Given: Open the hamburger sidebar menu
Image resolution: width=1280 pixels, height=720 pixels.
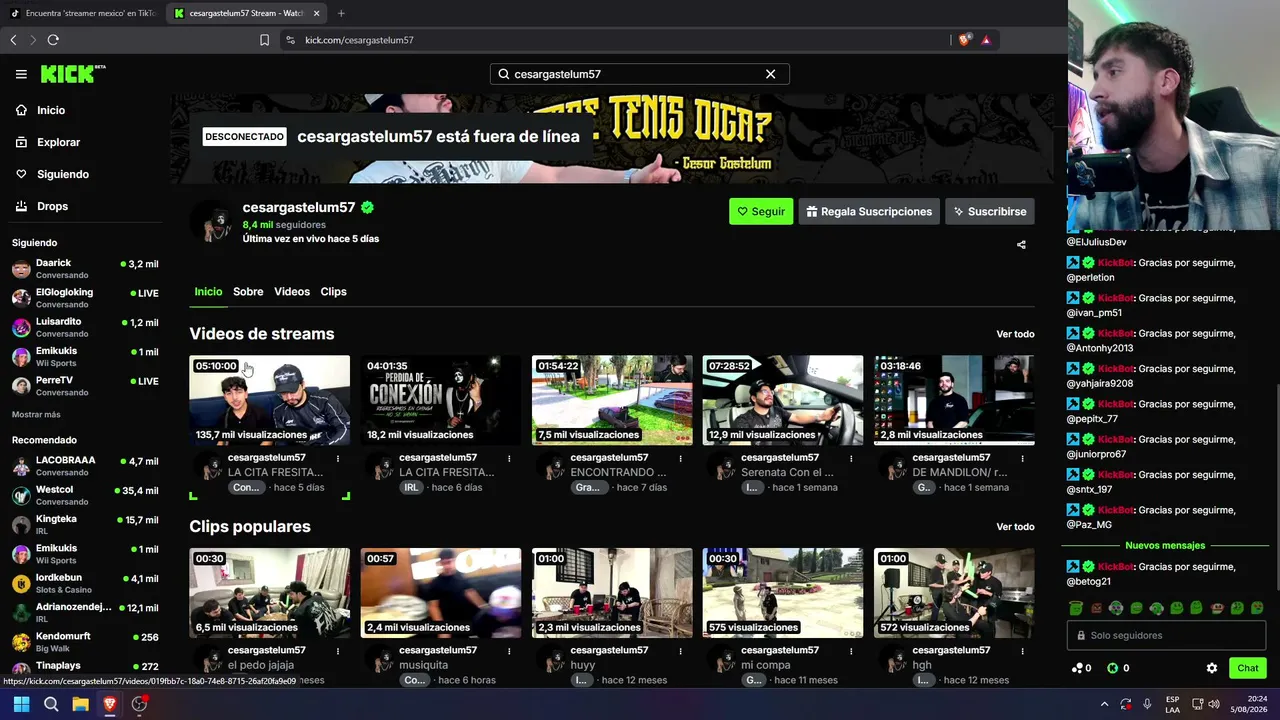Looking at the screenshot, I should tap(21, 74).
